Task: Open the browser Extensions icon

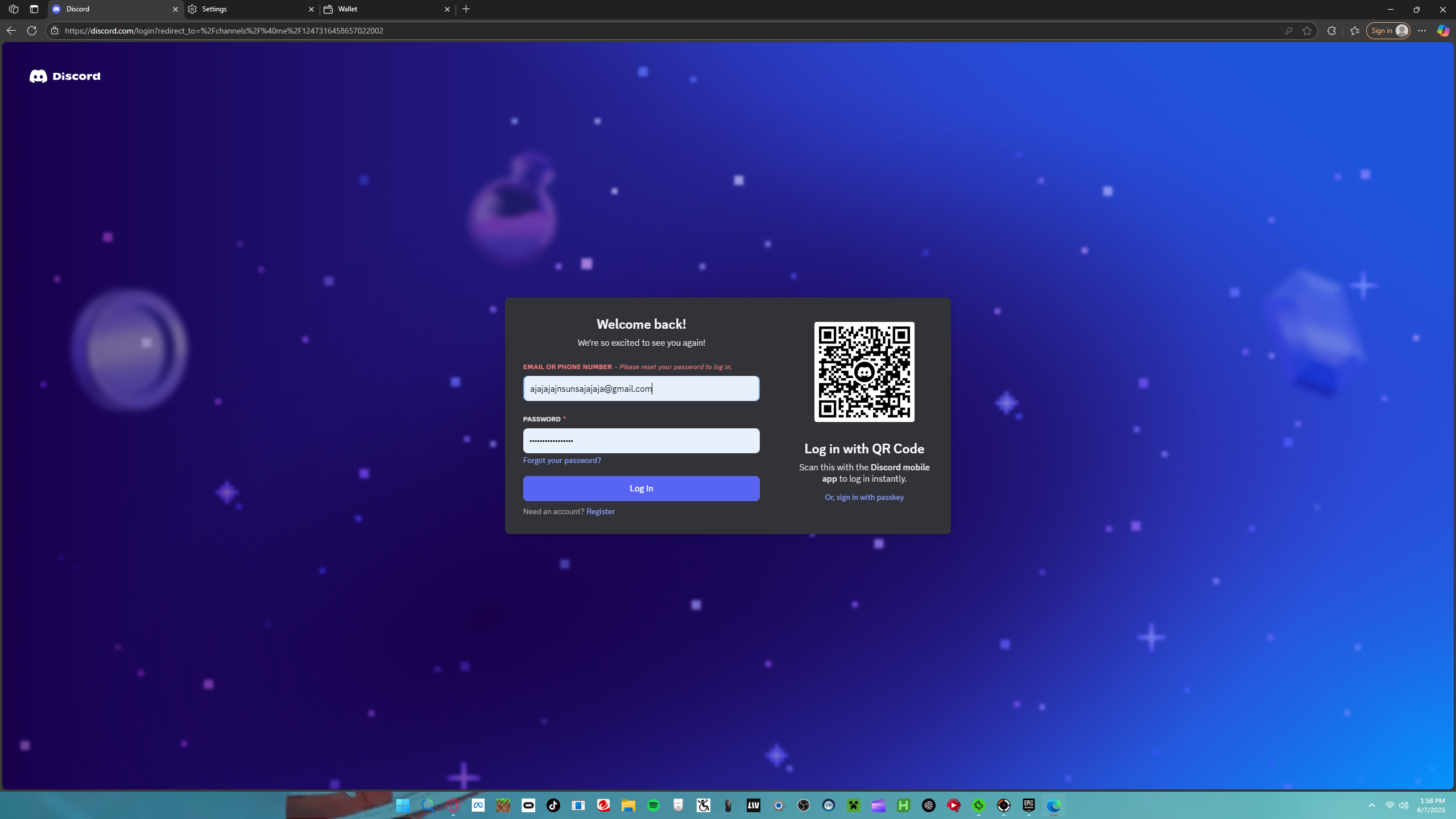Action: 1331,31
